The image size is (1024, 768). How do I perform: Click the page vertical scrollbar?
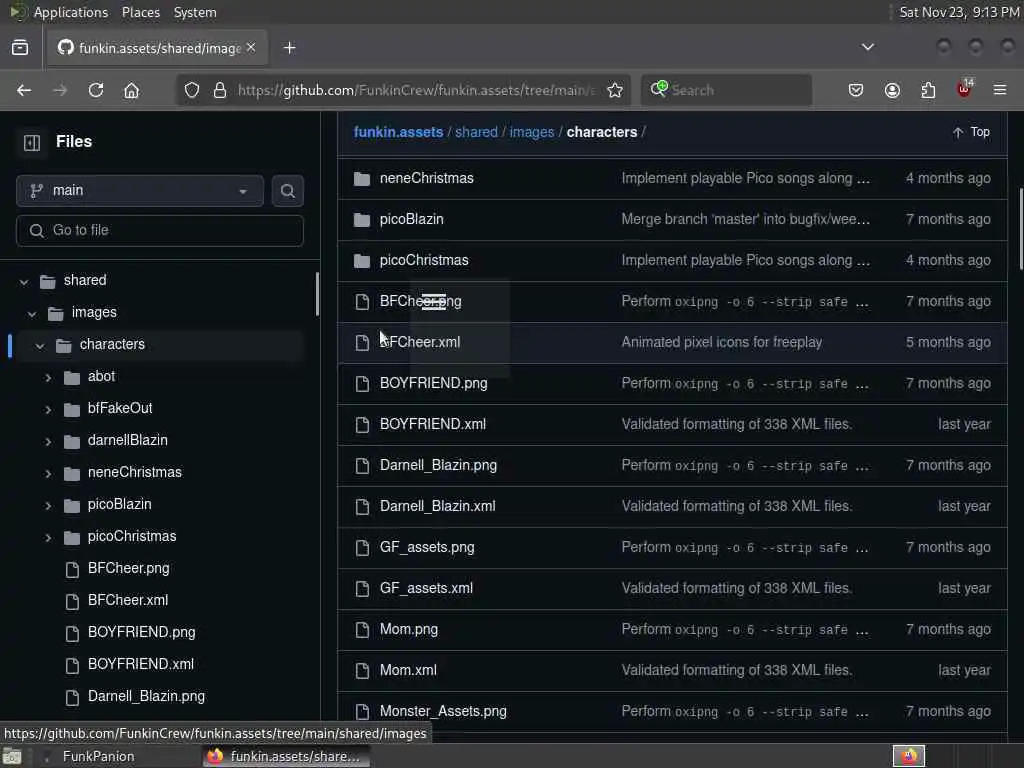[x=1021, y=229]
